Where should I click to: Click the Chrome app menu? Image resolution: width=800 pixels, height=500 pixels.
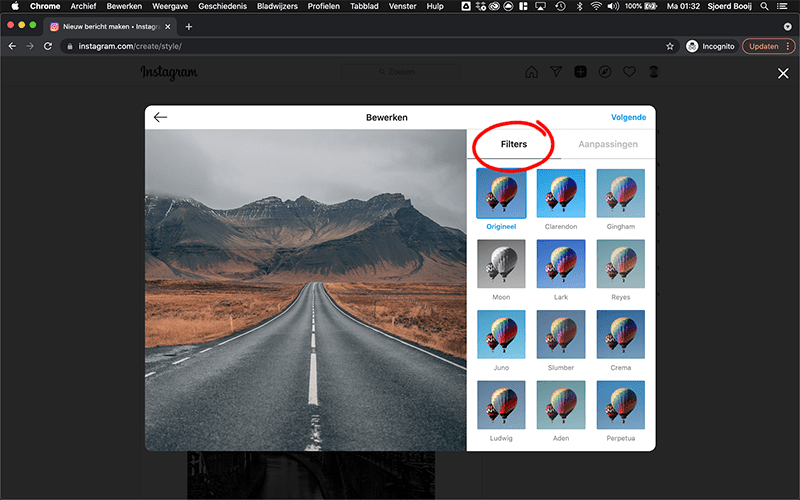45,6
